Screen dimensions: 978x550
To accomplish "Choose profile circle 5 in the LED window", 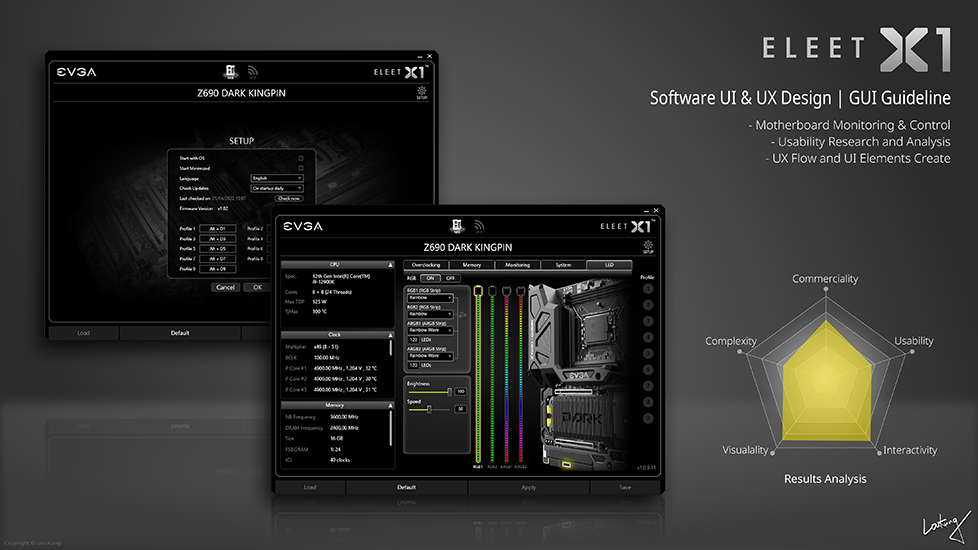I will pos(648,354).
